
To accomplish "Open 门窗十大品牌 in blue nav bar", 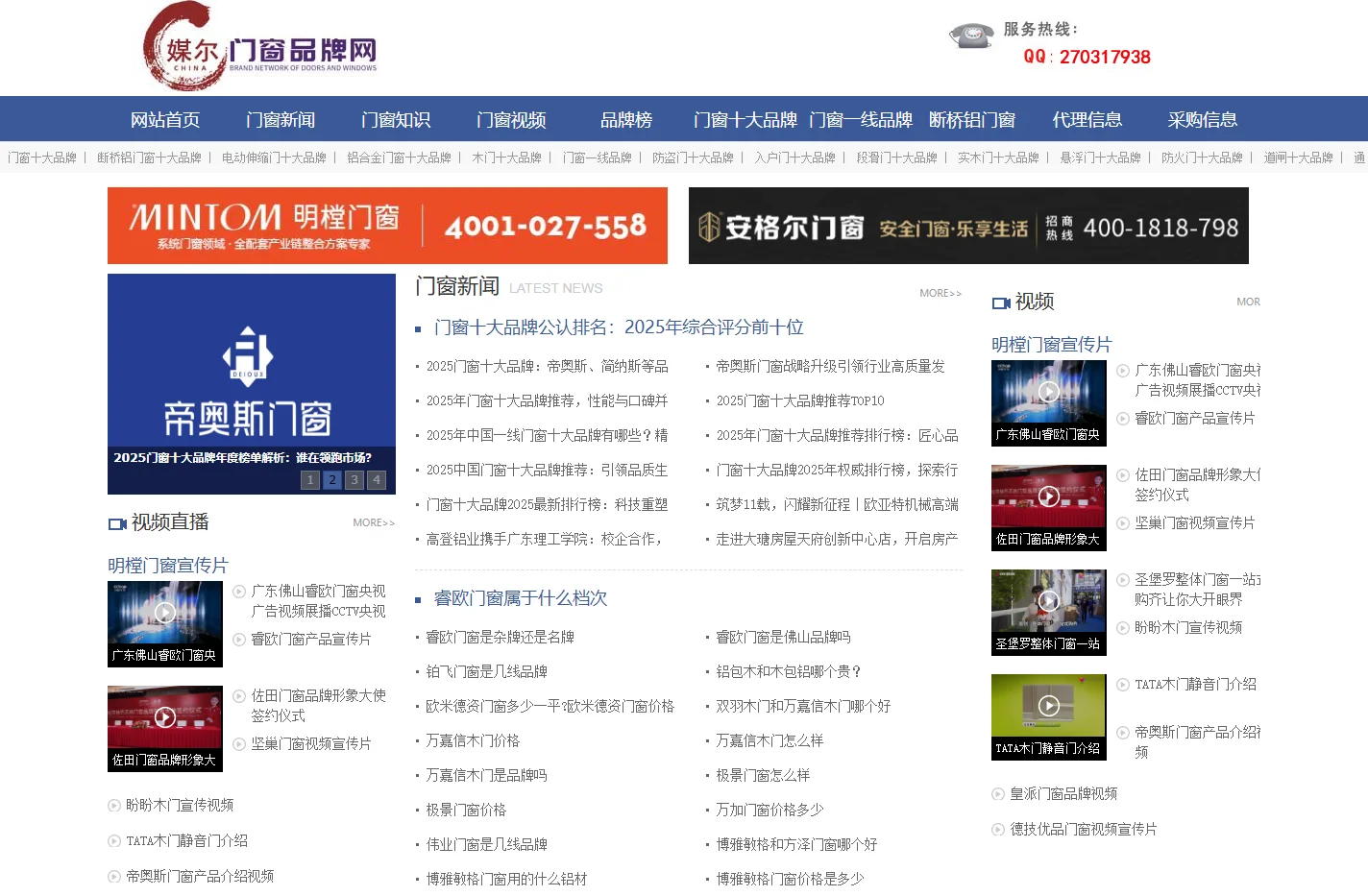I will pos(745,120).
